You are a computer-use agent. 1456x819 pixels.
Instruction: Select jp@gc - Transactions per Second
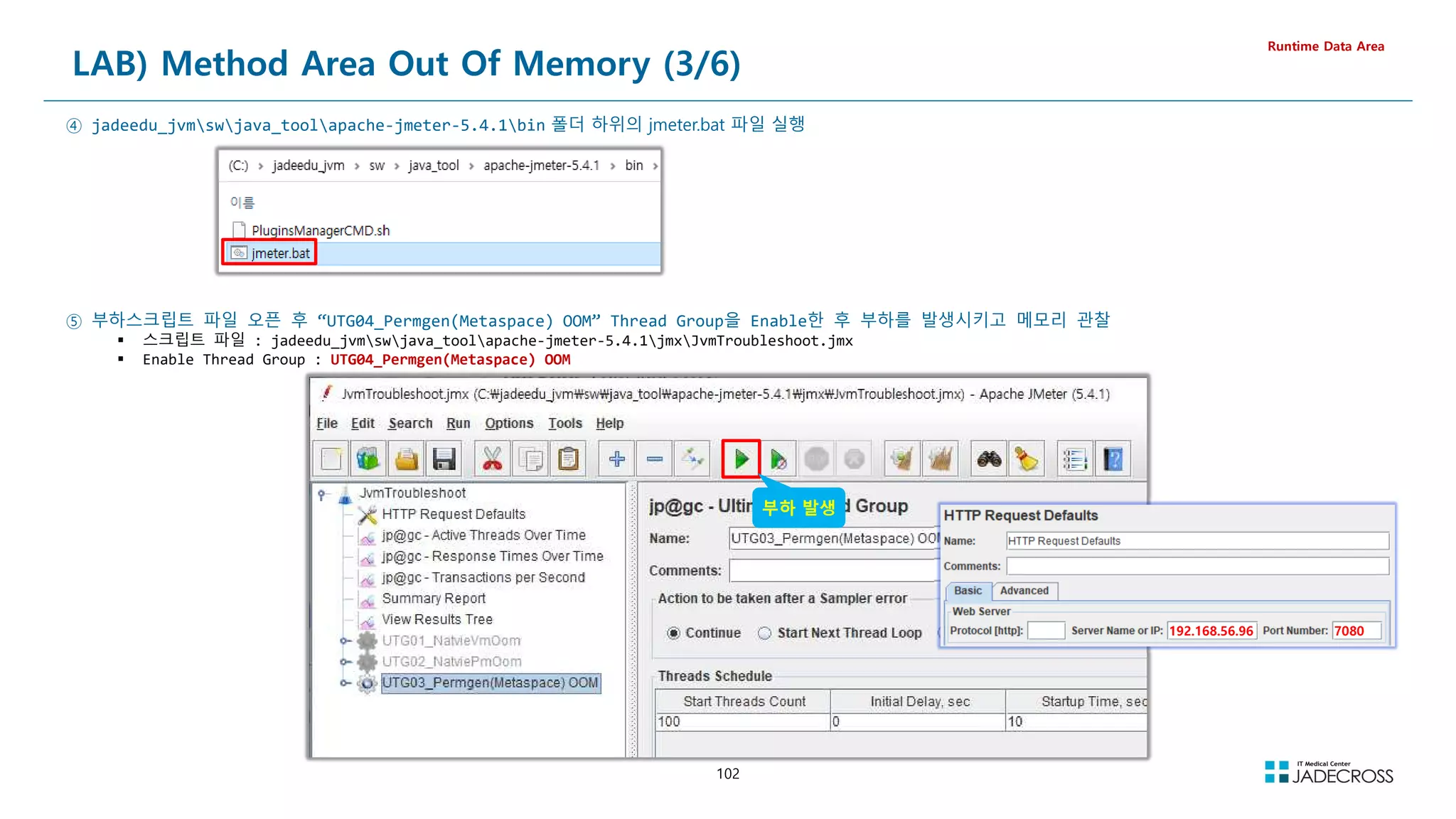[483, 577]
